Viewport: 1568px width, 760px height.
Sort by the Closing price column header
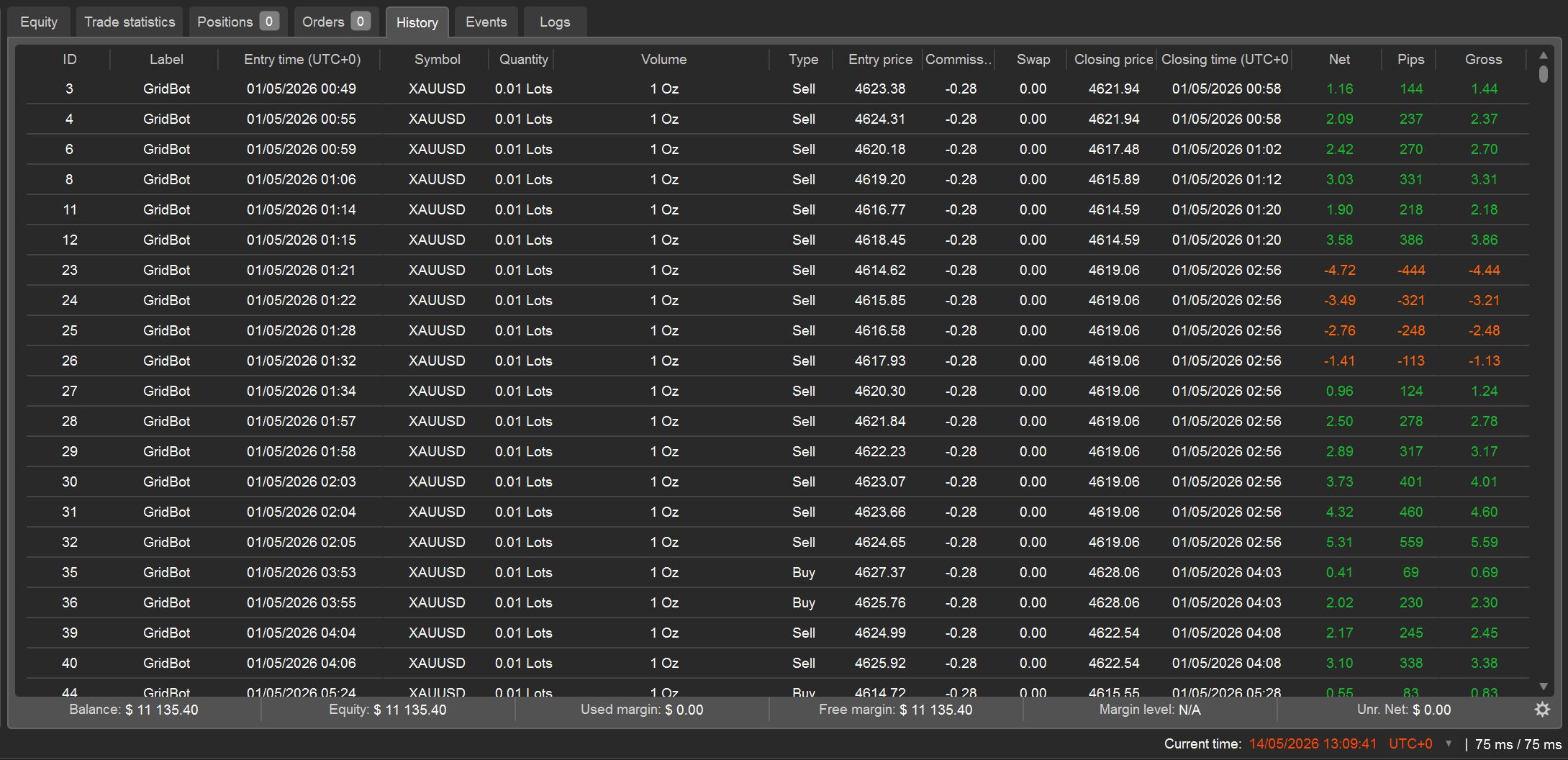tap(1113, 60)
